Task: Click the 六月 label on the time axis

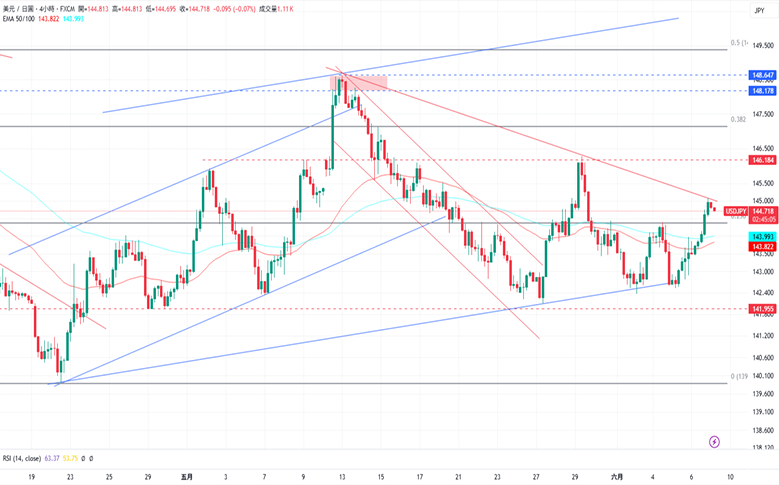Action: 617,477
